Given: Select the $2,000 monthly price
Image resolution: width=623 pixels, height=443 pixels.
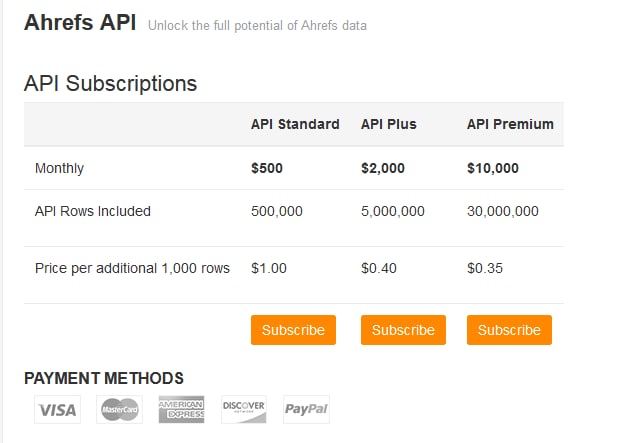Looking at the screenshot, I should pyautogui.click(x=383, y=168).
